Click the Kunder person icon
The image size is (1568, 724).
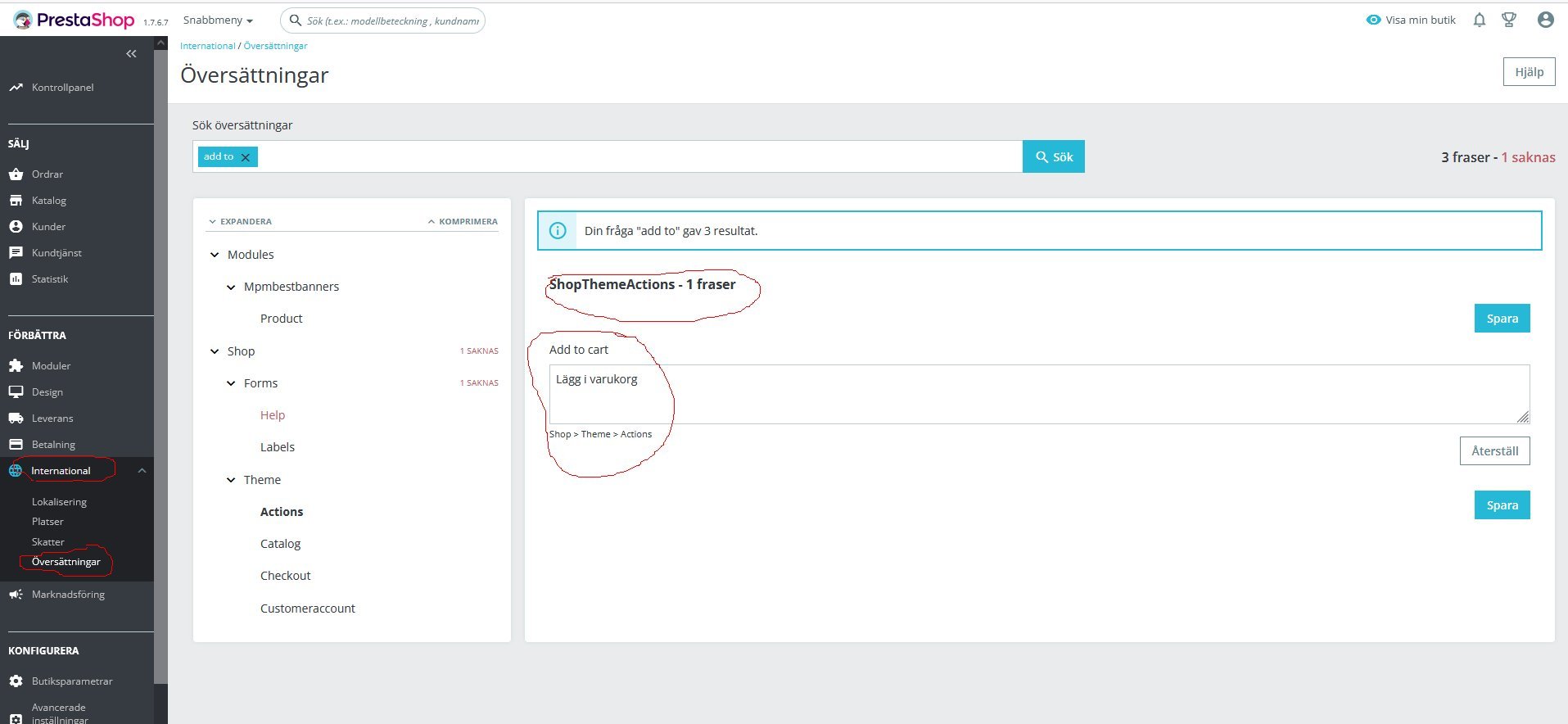16,227
